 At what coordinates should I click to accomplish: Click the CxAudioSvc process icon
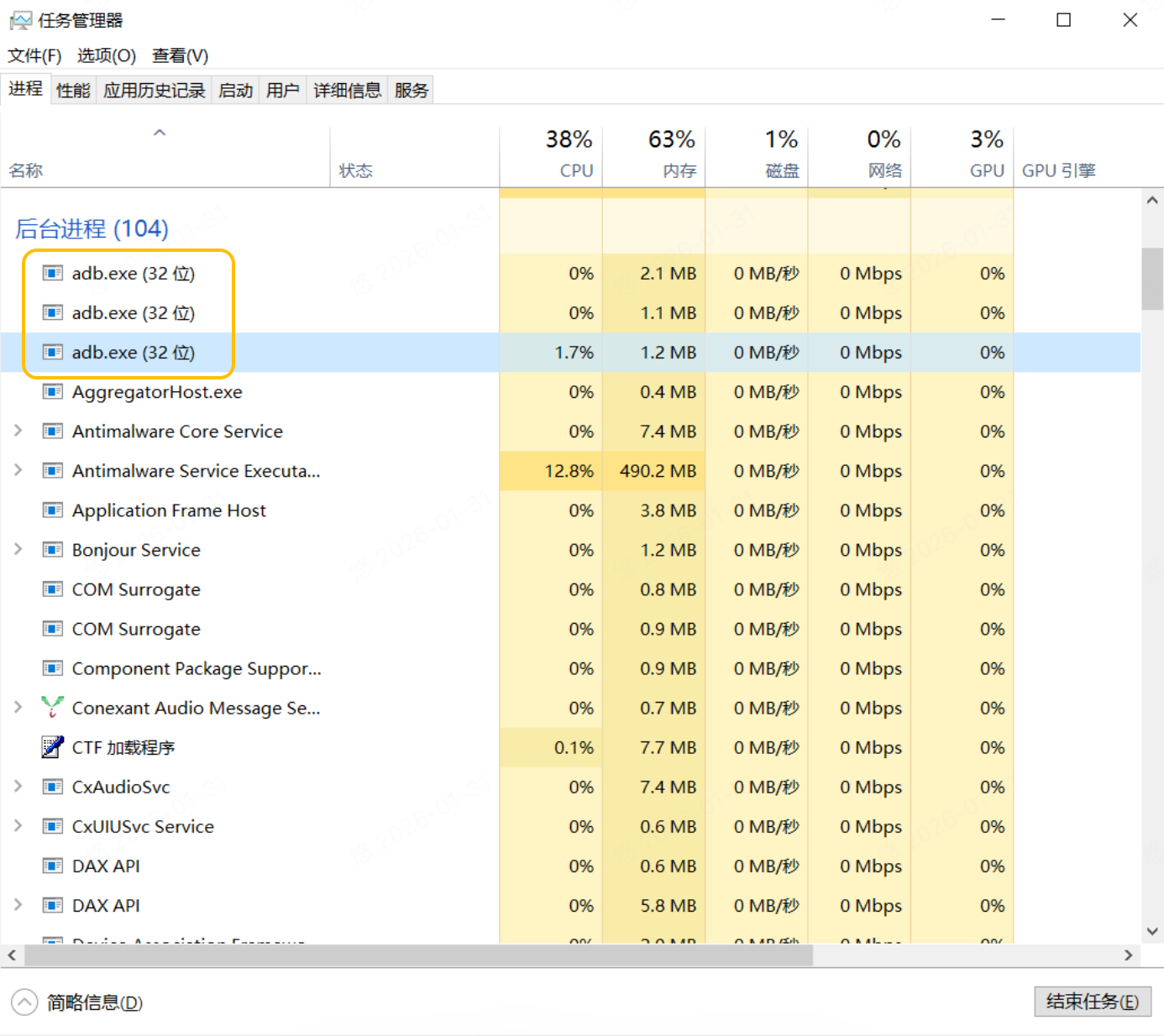[x=52, y=787]
